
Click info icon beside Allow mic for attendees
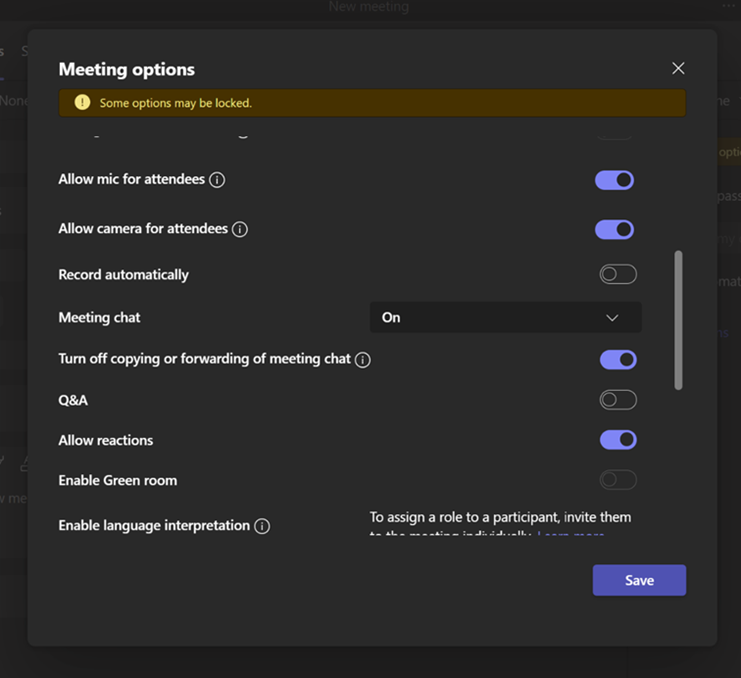[217, 180]
